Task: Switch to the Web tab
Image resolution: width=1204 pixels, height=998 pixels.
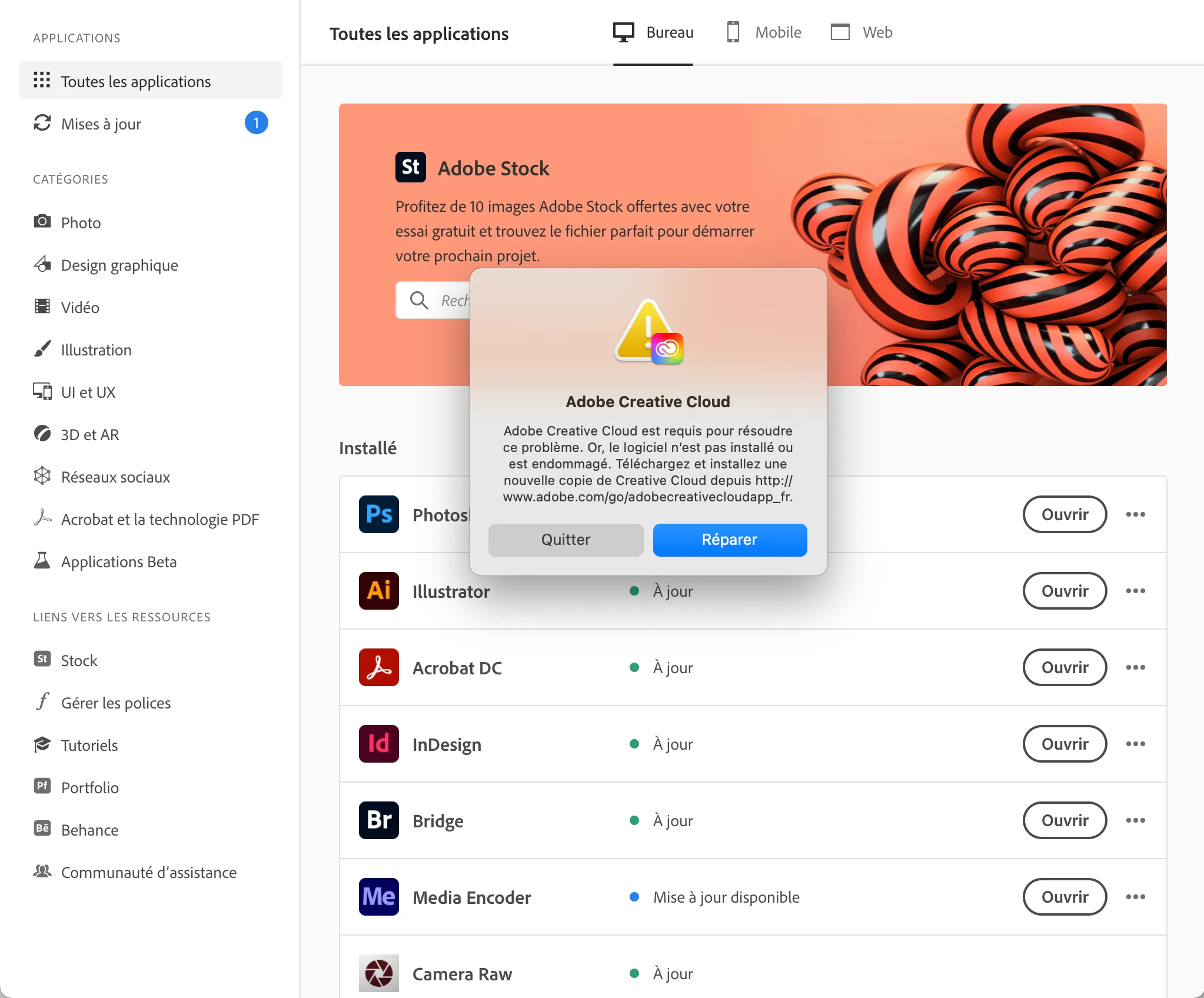Action: (862, 32)
